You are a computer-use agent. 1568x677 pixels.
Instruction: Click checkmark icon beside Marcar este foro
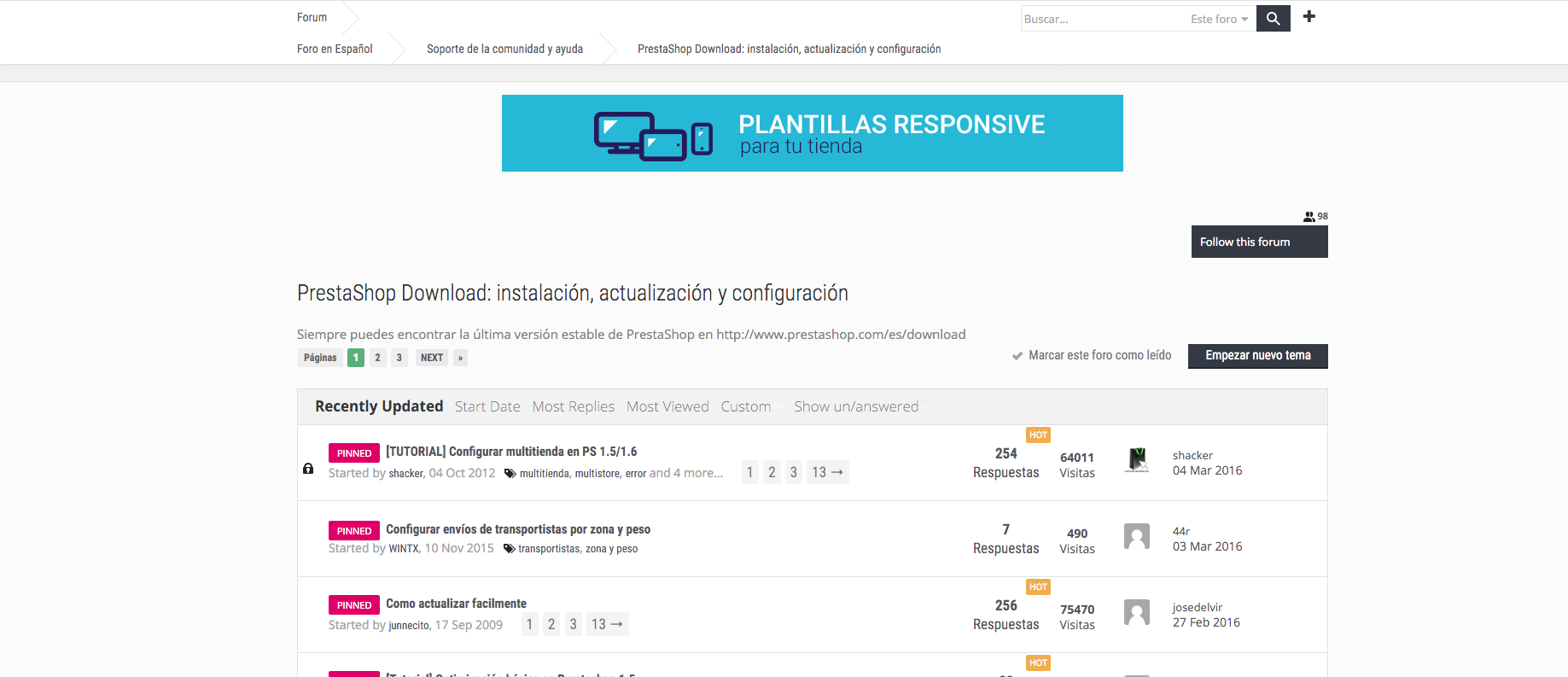(x=1017, y=356)
